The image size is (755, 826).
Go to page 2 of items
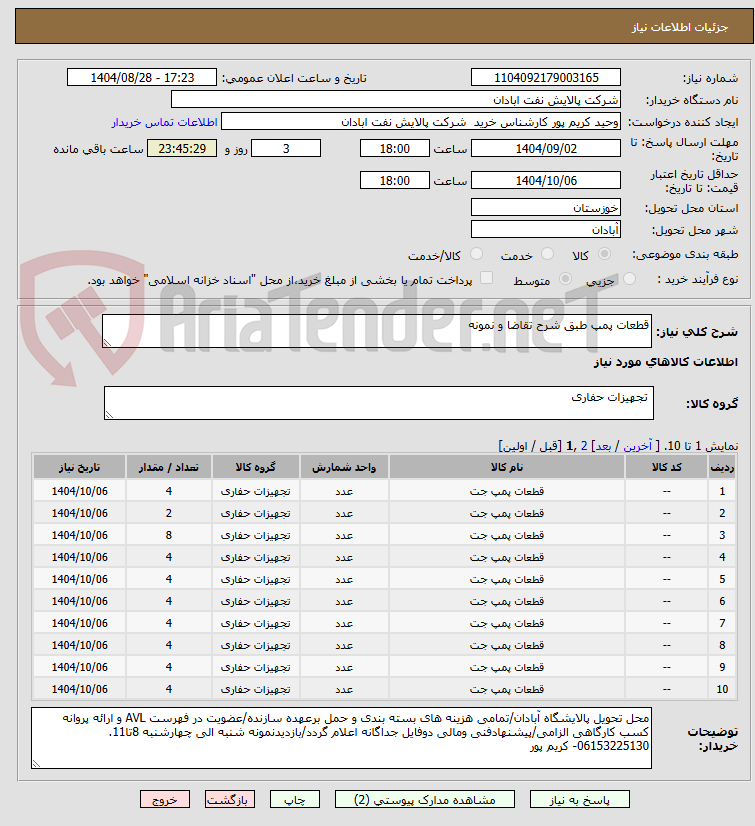[x=584, y=446]
